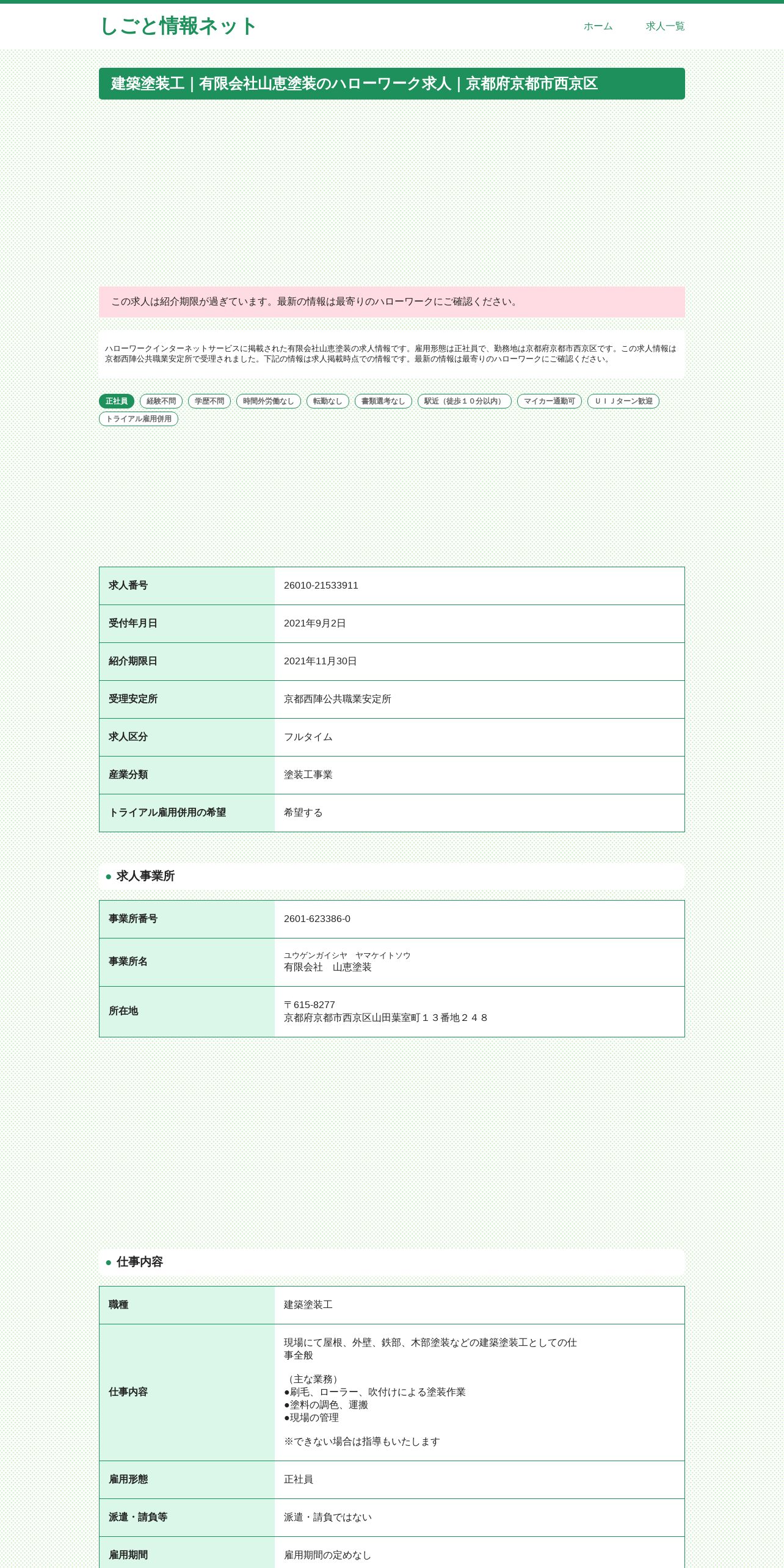The width and height of the screenshot is (784, 1568).
Task: Click the 刷毛、ローラー、吹付け bullet line
Action: pyautogui.click(x=375, y=1392)
